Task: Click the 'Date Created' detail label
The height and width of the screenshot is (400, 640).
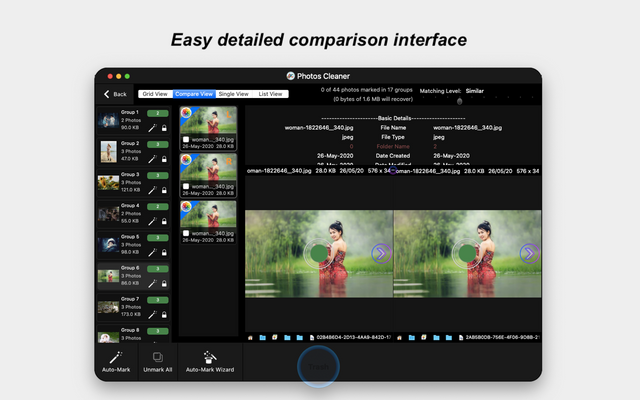Action: pos(393,156)
